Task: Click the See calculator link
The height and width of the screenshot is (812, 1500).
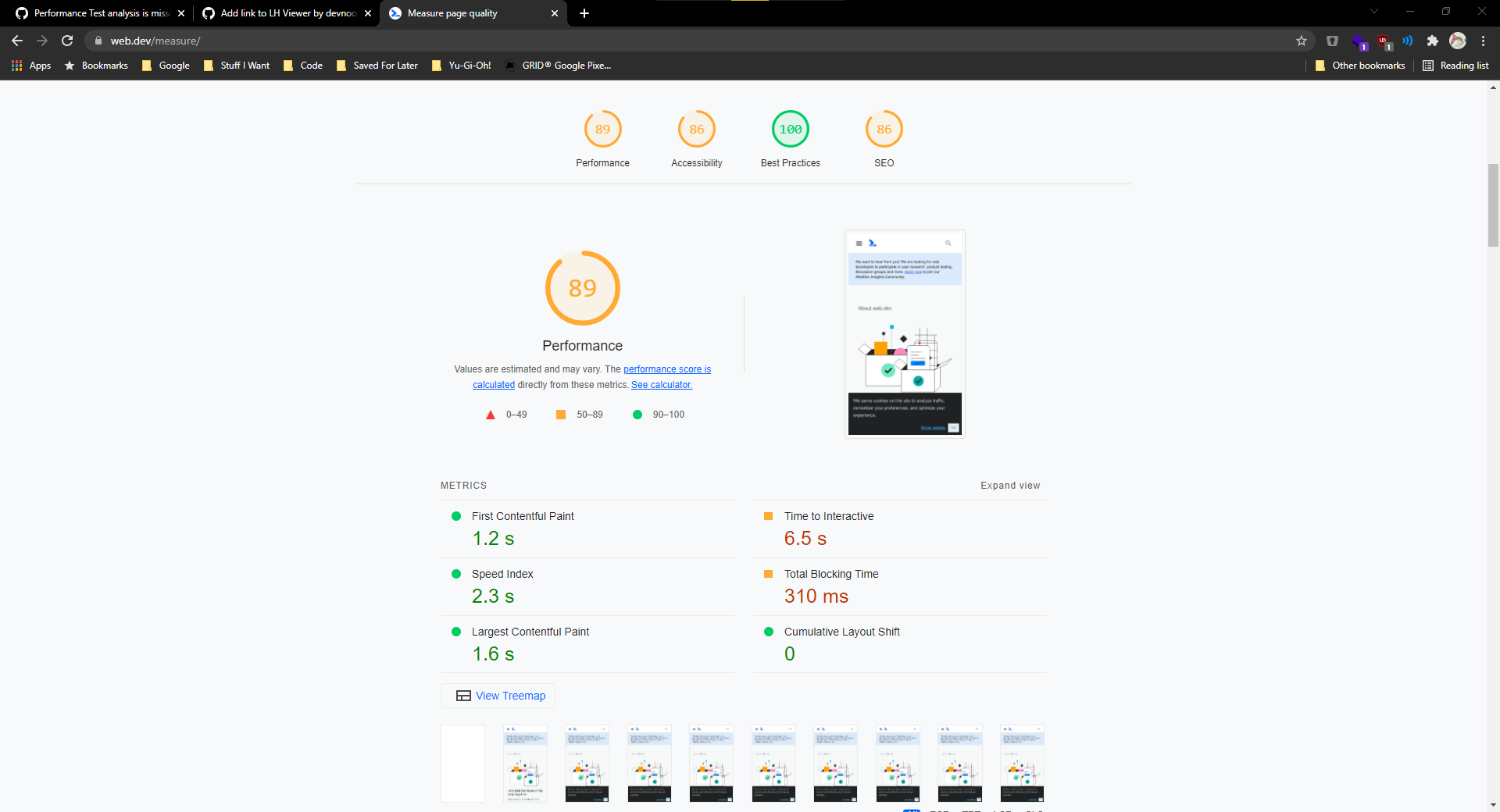Action: pos(660,384)
